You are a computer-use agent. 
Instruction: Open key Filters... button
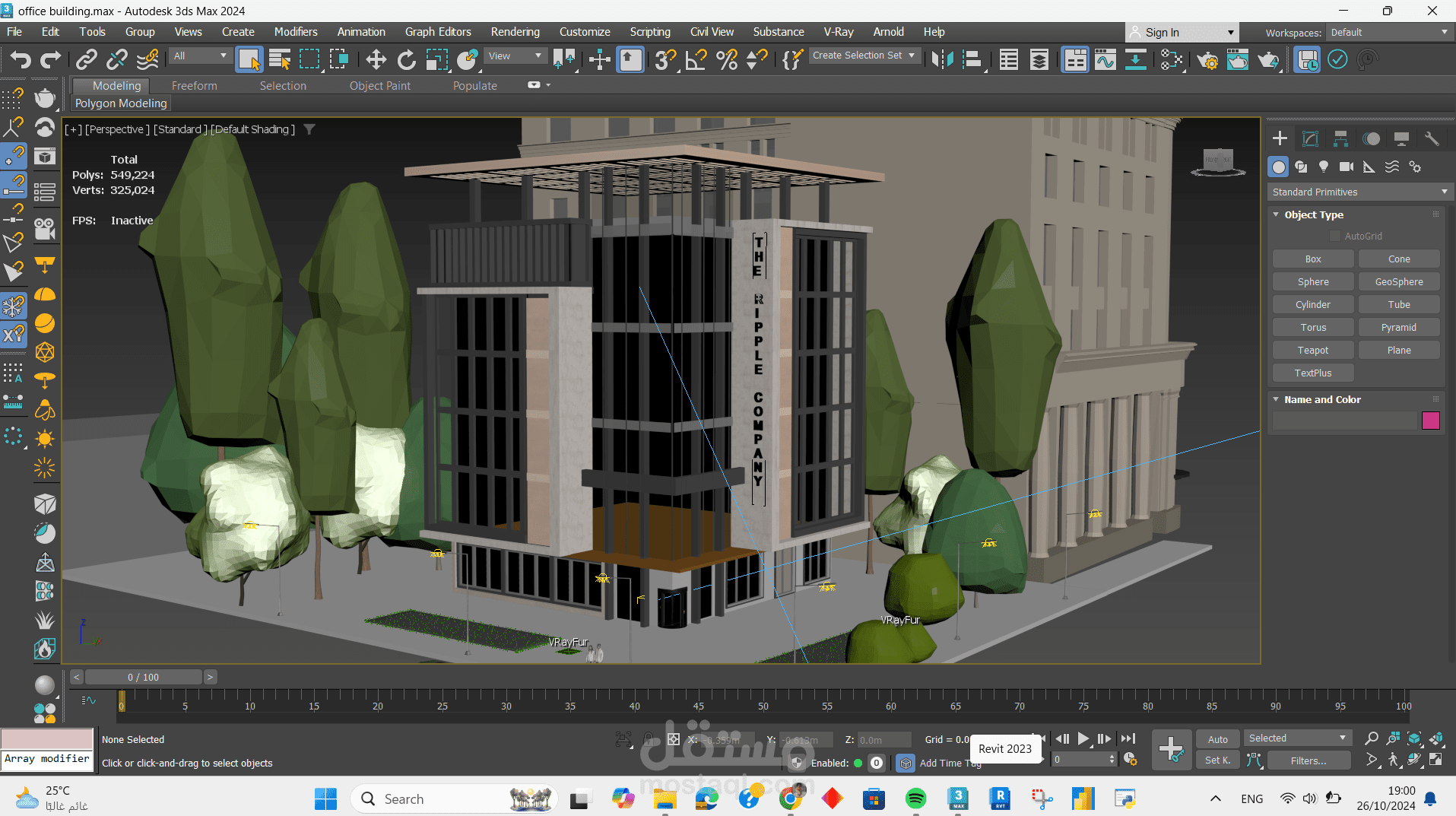pyautogui.click(x=1308, y=760)
